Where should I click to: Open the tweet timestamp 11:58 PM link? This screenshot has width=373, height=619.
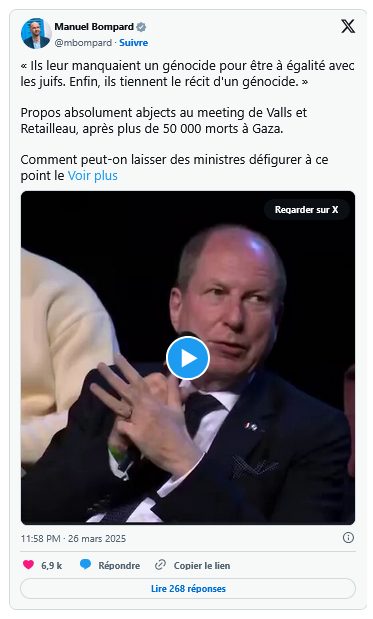(73, 538)
